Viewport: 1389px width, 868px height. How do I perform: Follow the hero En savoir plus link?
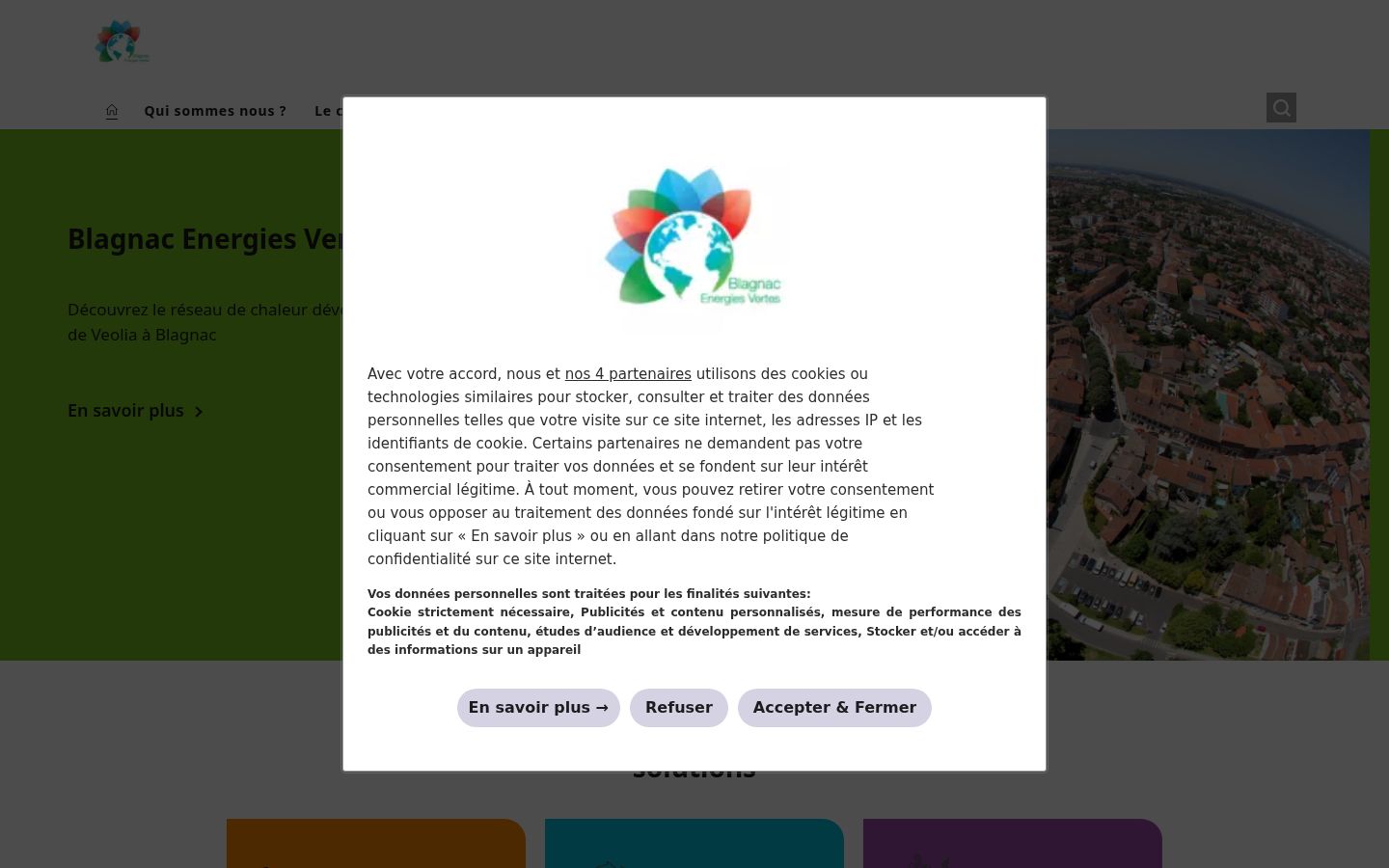pyautogui.click(x=135, y=411)
